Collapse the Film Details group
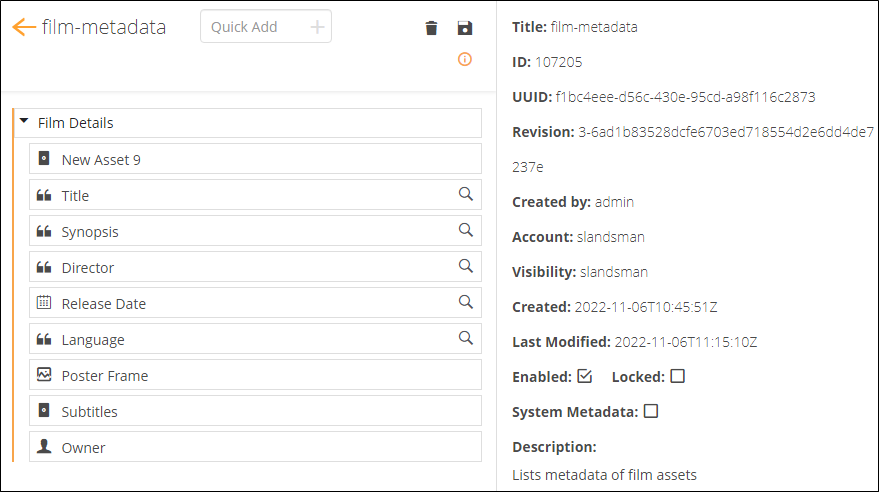This screenshot has height=492, width=879. [24, 121]
